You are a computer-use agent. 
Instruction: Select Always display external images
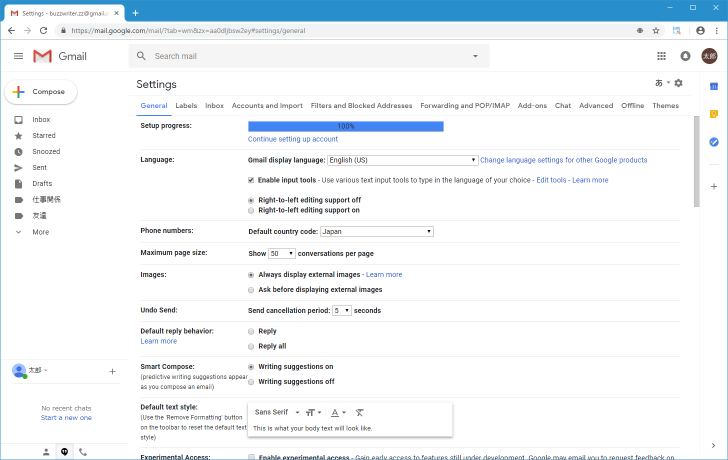(x=251, y=275)
